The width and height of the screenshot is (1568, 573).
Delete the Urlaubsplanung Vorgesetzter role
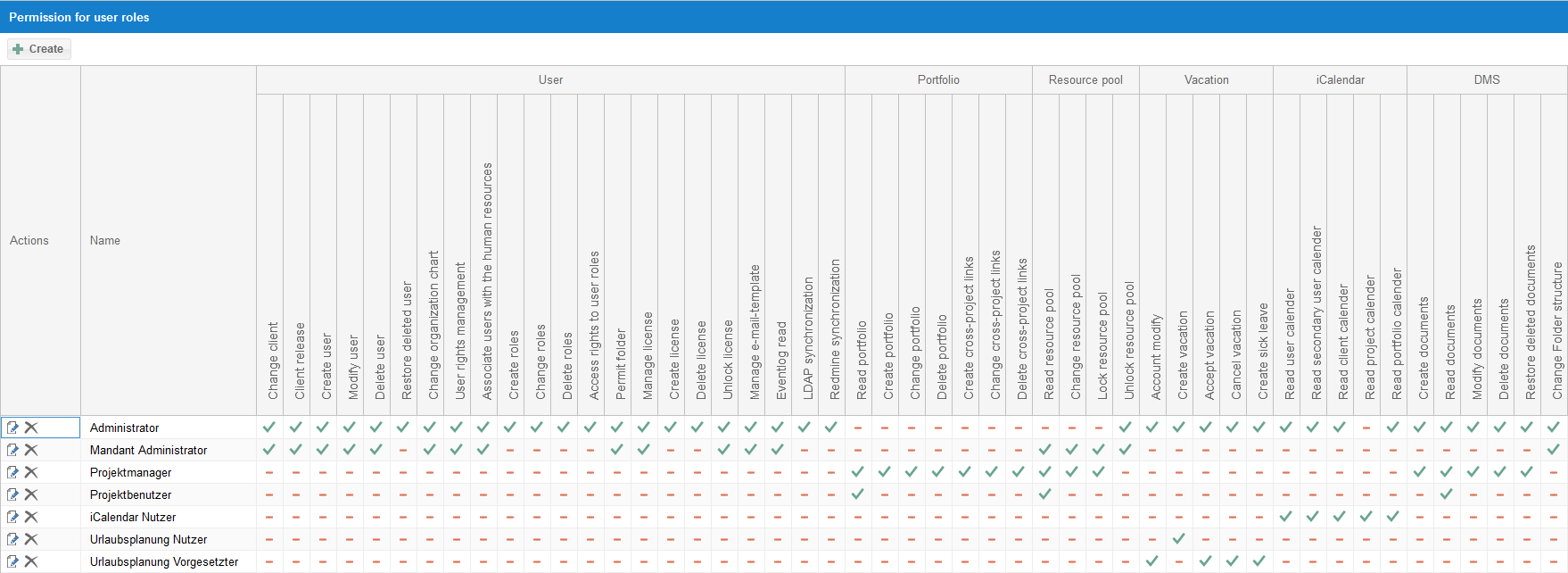(31, 561)
